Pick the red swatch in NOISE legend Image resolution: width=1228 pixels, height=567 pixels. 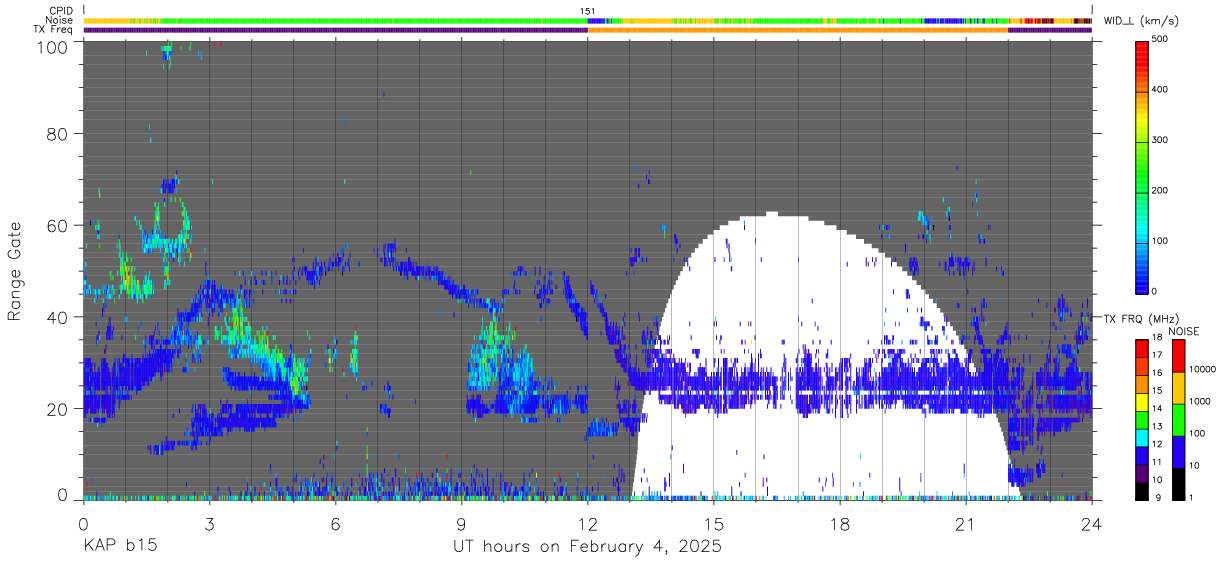click(1178, 355)
